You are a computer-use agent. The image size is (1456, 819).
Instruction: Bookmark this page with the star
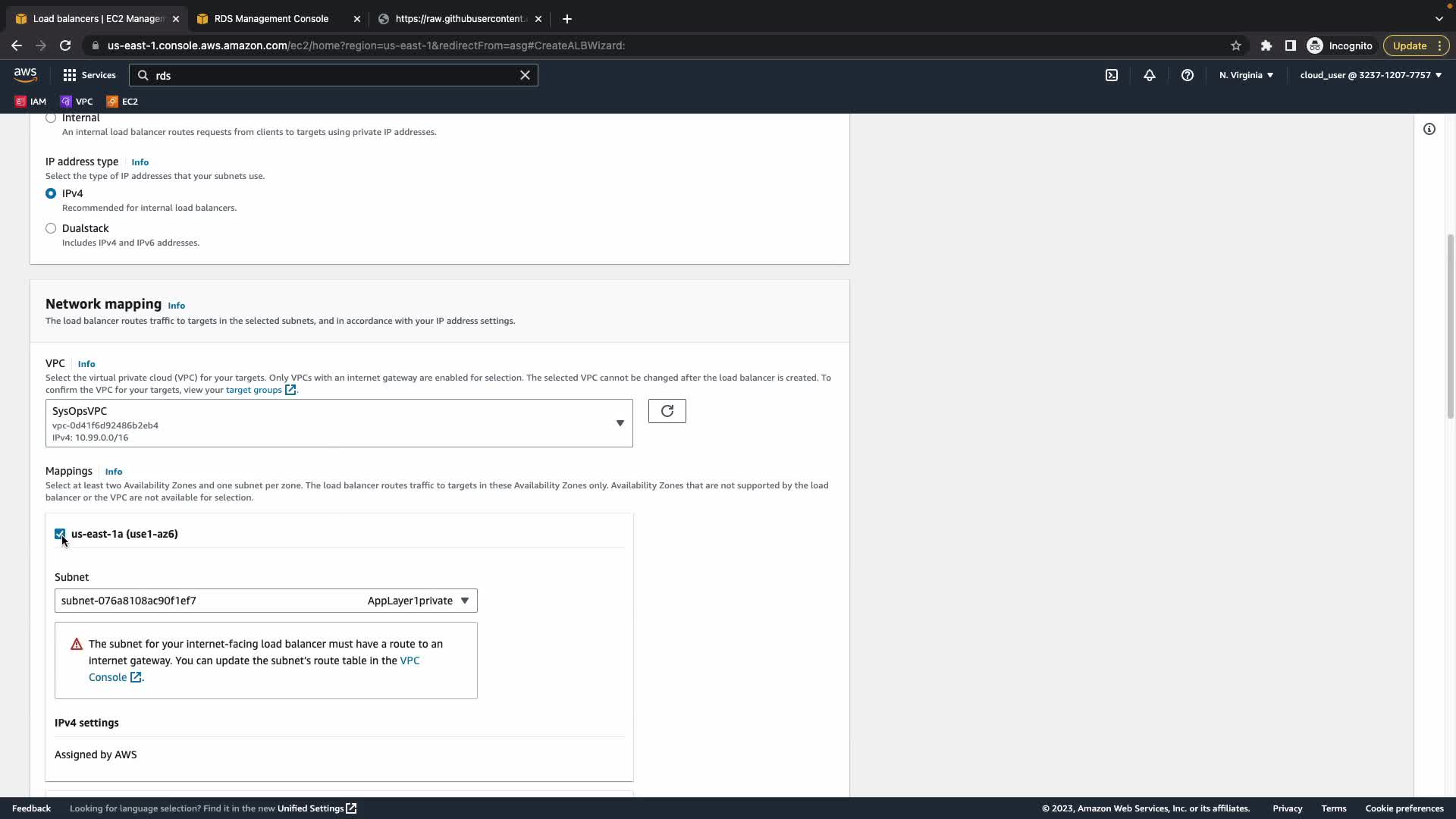1236,45
